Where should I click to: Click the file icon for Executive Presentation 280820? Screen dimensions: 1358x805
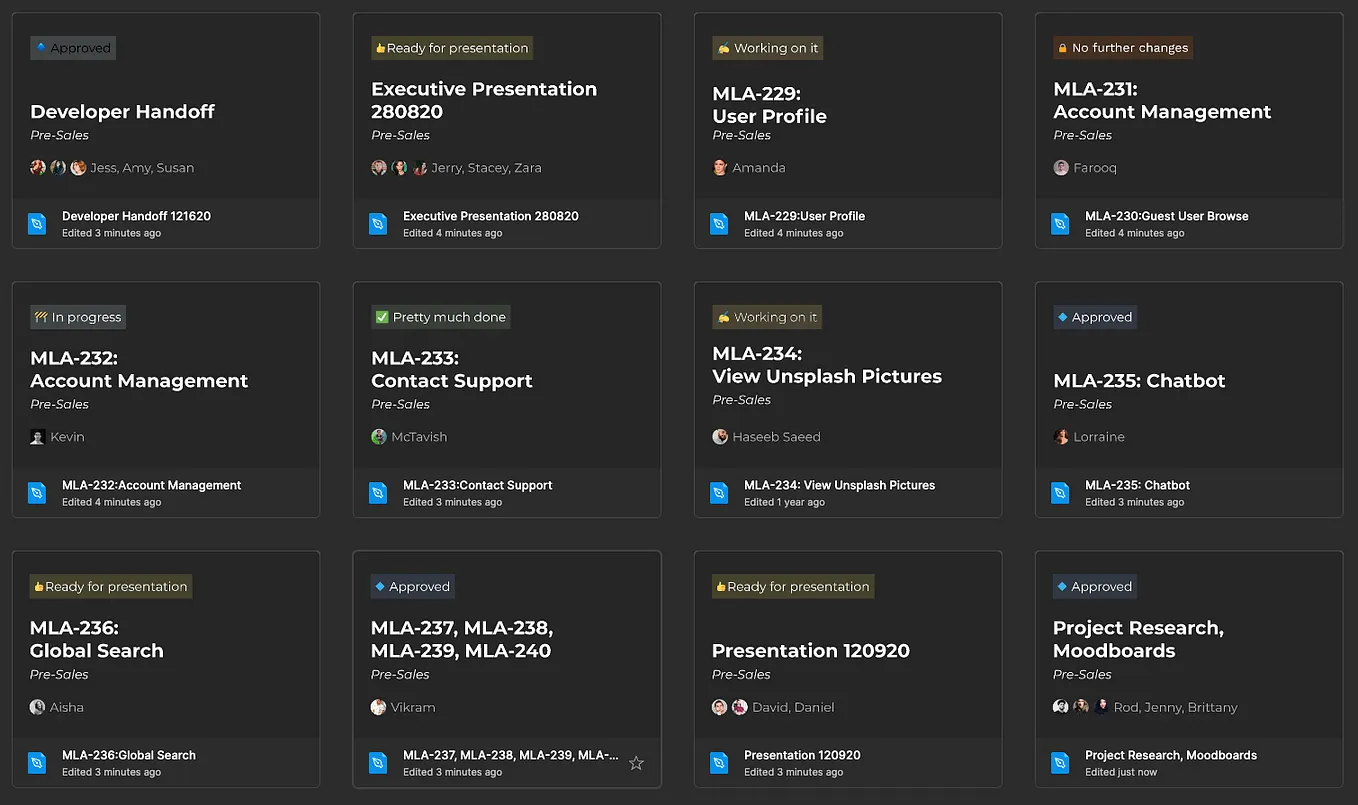(x=377, y=223)
